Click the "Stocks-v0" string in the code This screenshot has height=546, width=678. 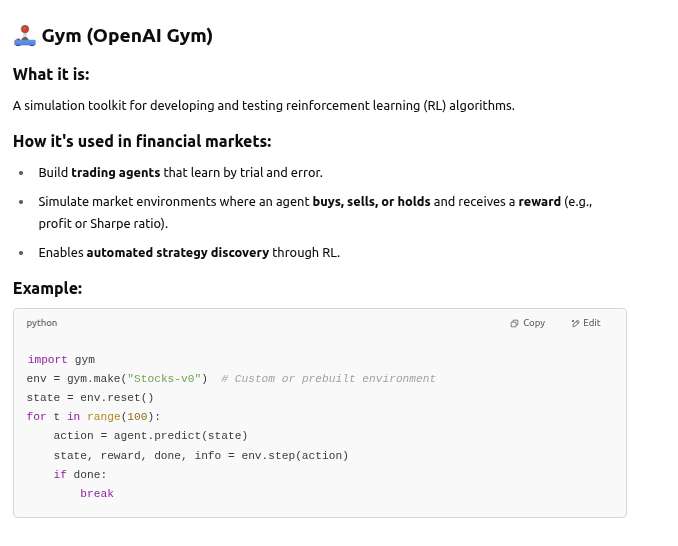(166, 379)
